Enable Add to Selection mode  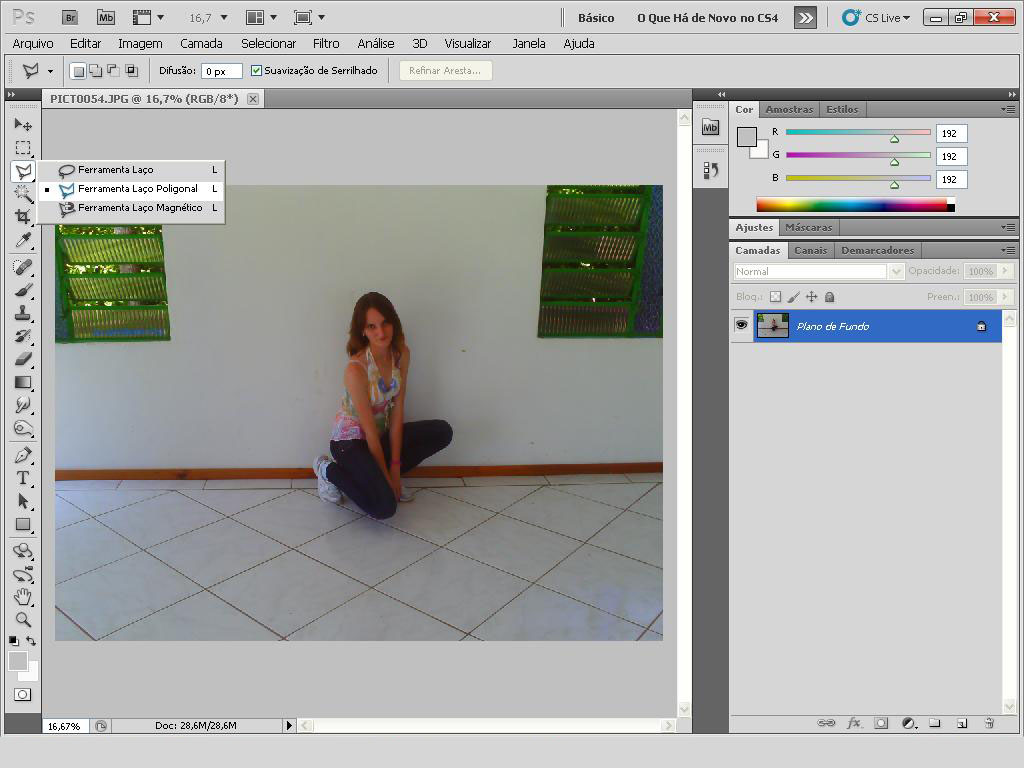pyautogui.click(x=95, y=71)
